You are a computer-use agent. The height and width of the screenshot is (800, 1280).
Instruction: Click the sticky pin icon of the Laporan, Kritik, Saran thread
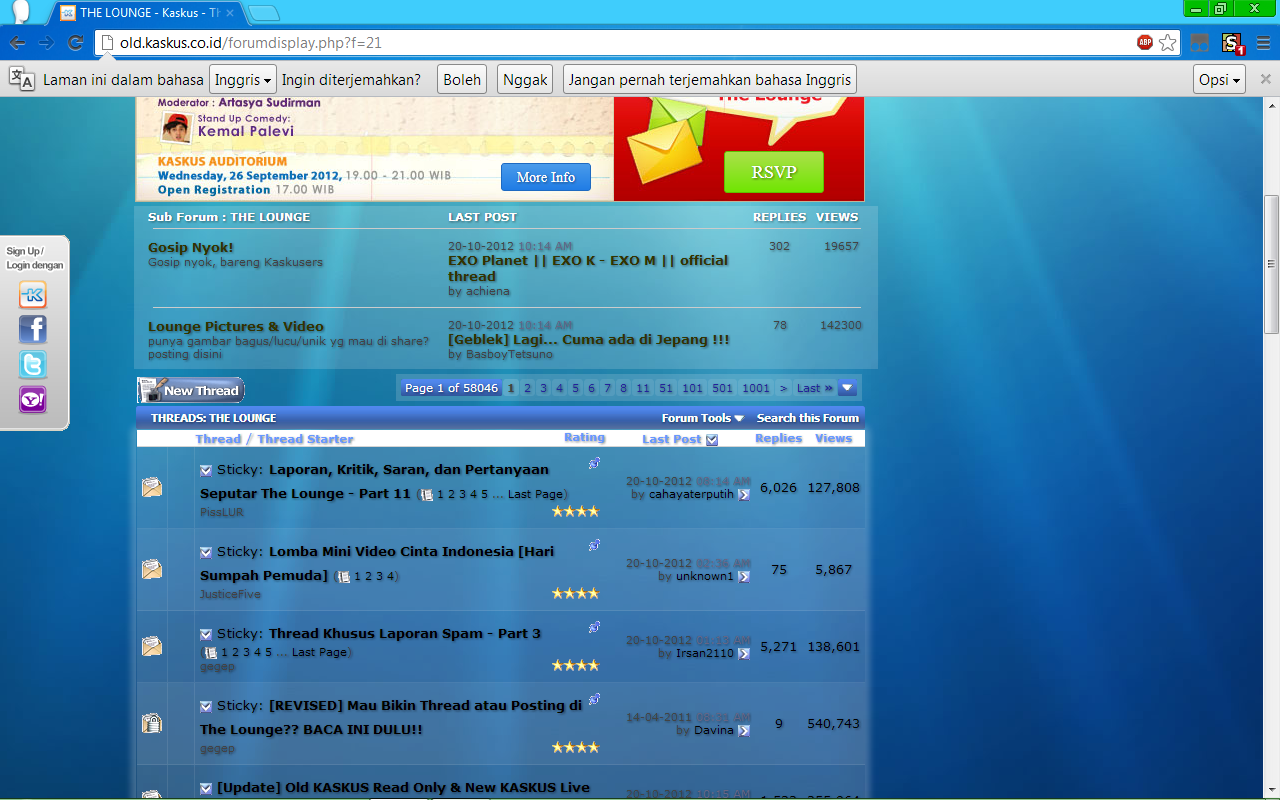[x=594, y=464]
